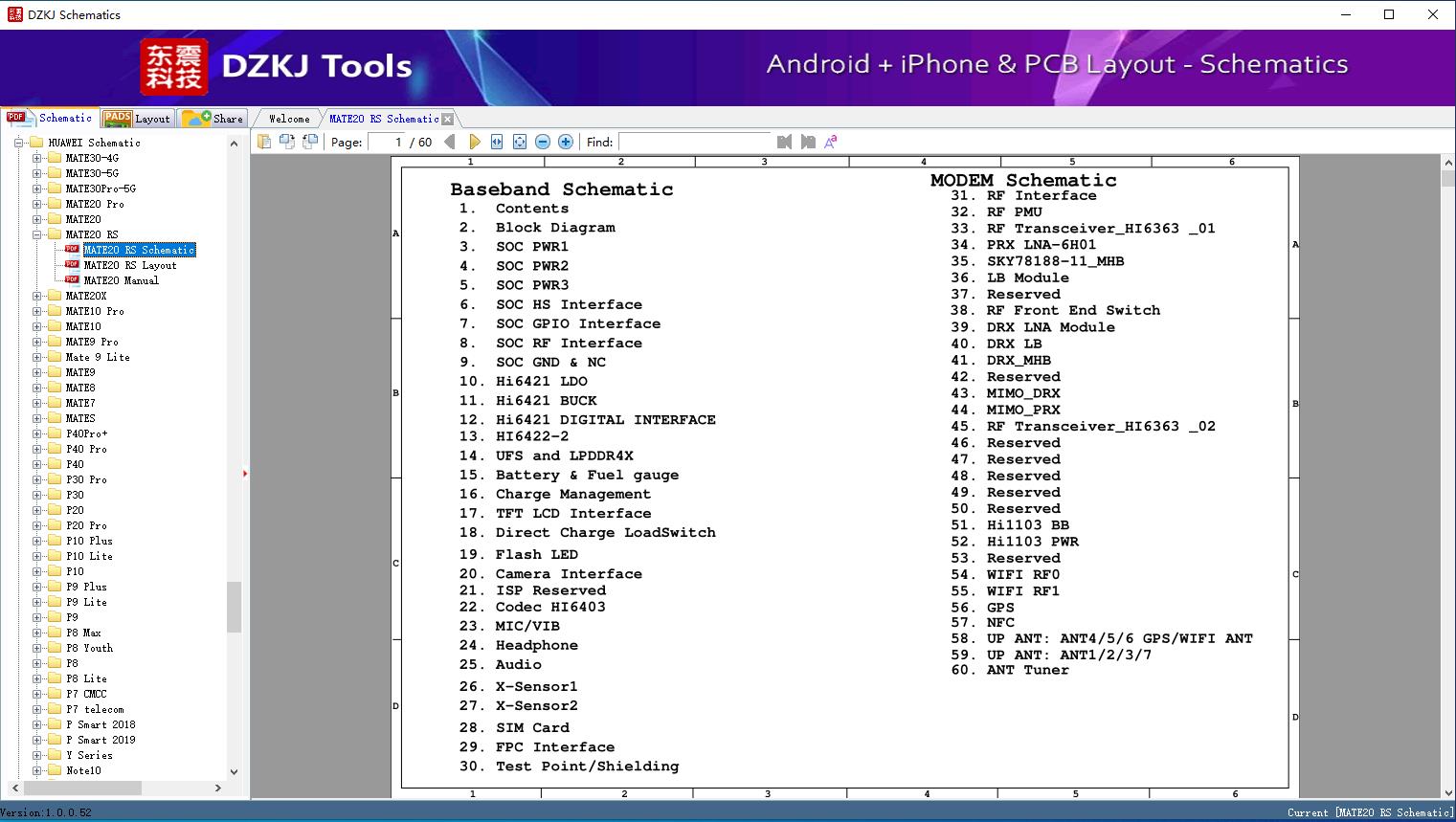Switch to the Schematic panel tab
Image resolution: width=1456 pixels, height=822 pixels.
click(x=51, y=118)
